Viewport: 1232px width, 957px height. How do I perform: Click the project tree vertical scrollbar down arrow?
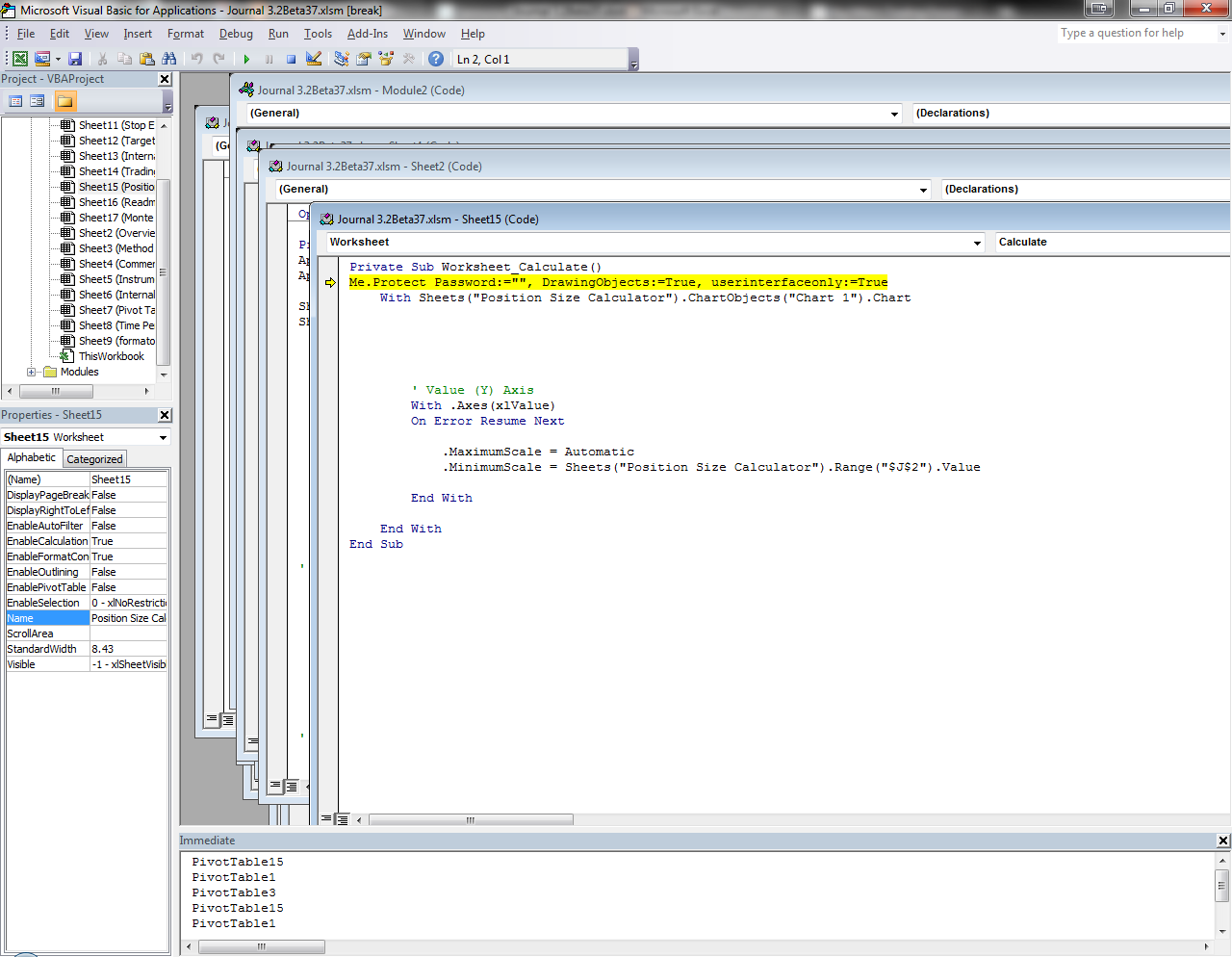tap(164, 375)
